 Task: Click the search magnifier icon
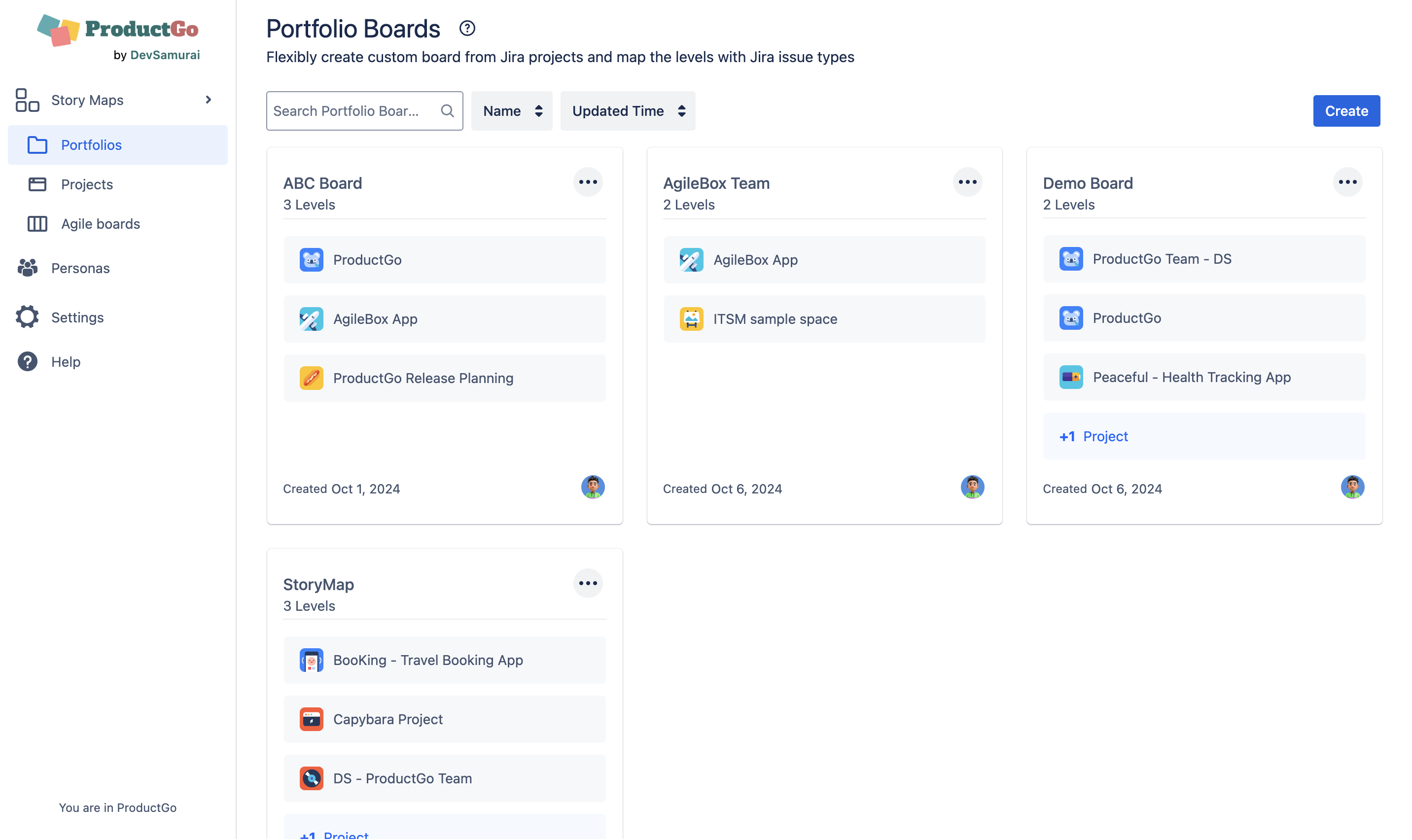point(447,111)
